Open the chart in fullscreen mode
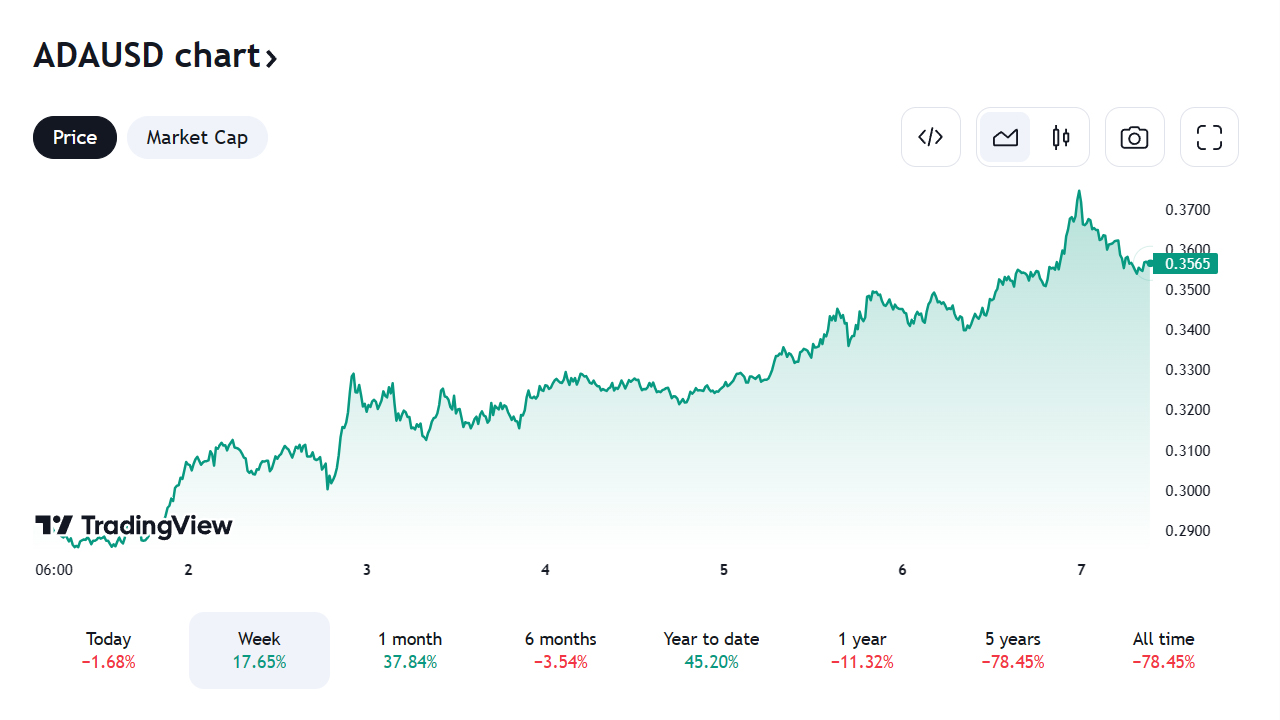The width and height of the screenshot is (1280, 720). [1209, 137]
